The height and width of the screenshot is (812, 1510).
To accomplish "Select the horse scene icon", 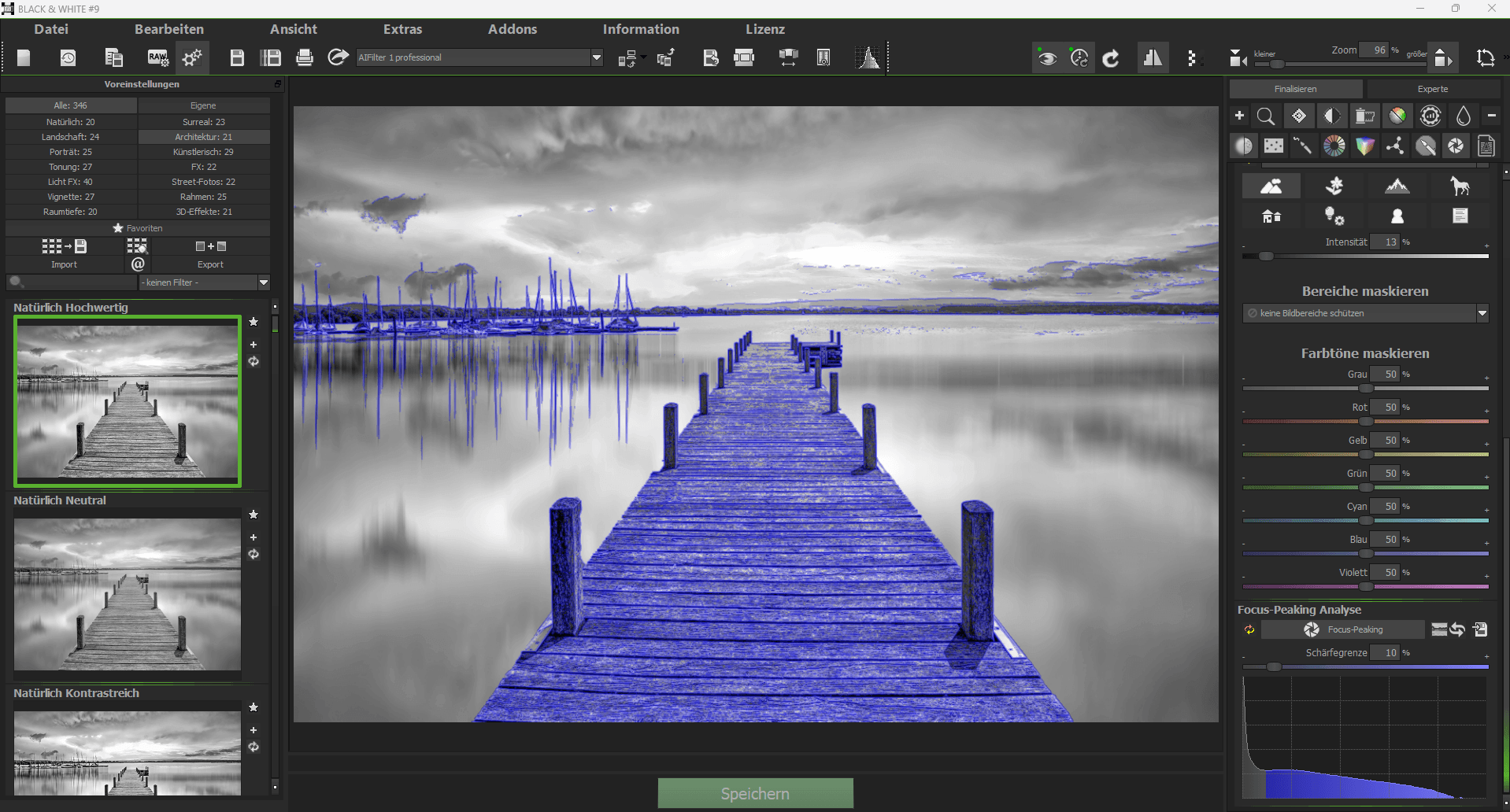I will (1460, 186).
